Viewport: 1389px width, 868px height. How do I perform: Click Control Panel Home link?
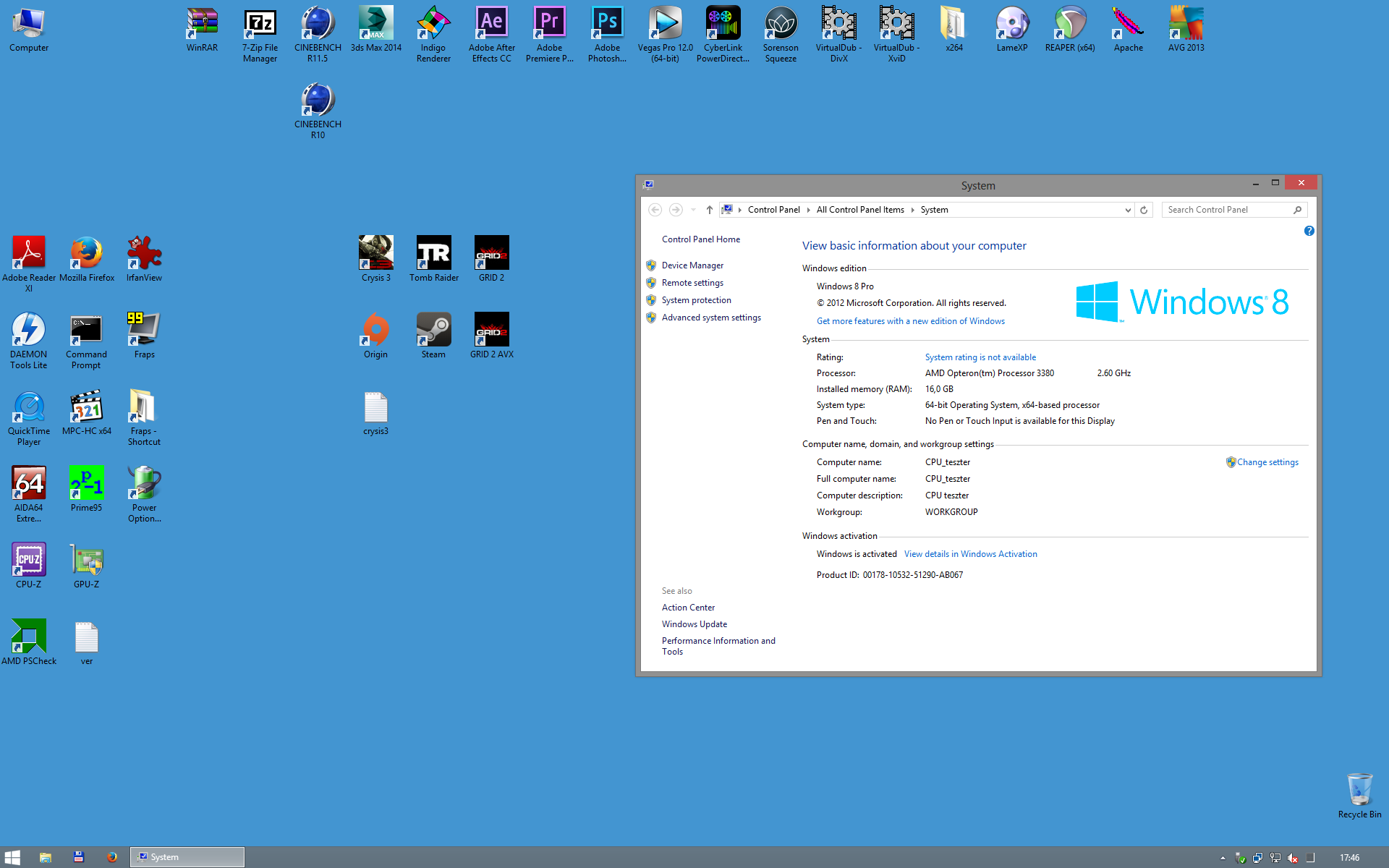700,239
